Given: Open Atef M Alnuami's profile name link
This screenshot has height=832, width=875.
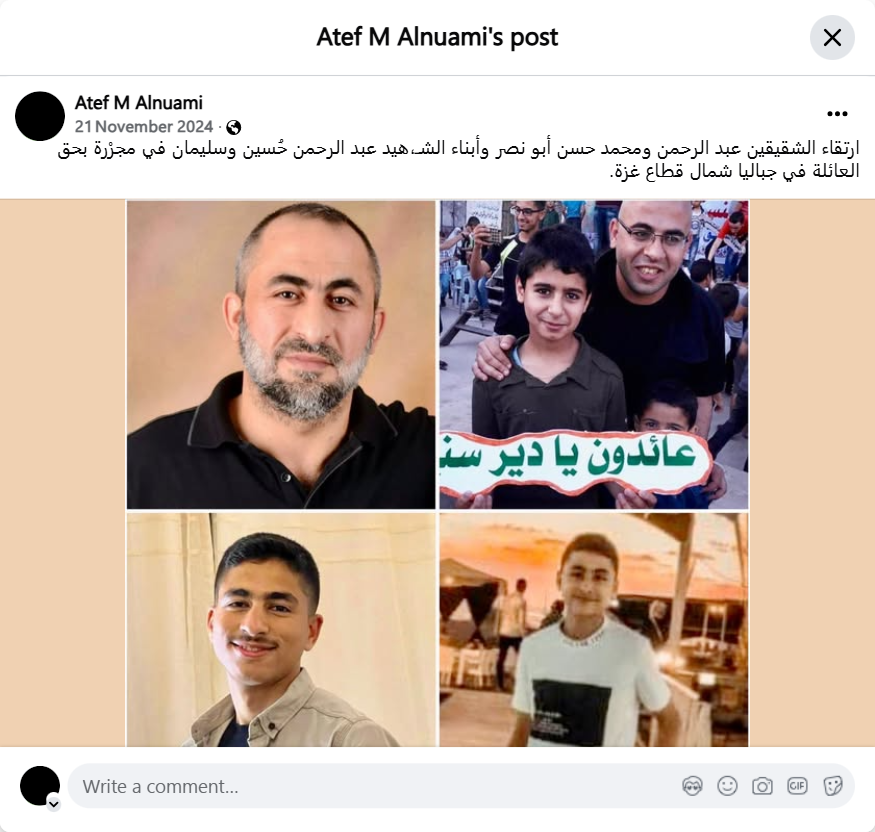Looking at the screenshot, I should (138, 103).
